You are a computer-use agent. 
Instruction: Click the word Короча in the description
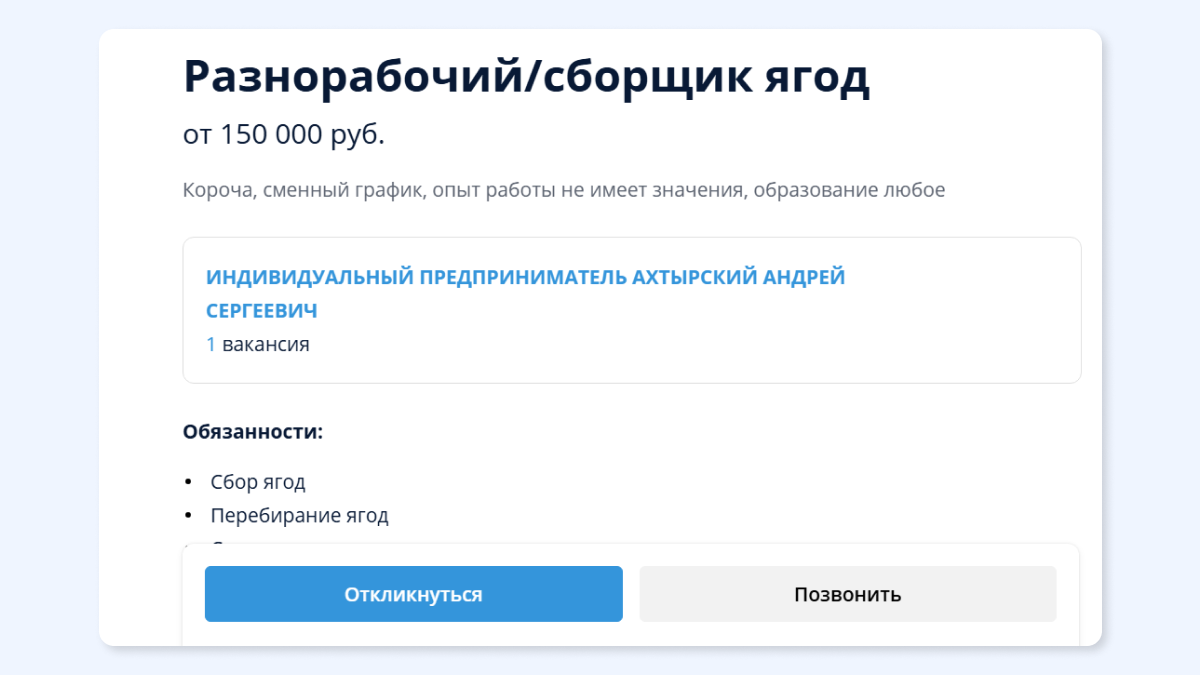click(215, 190)
